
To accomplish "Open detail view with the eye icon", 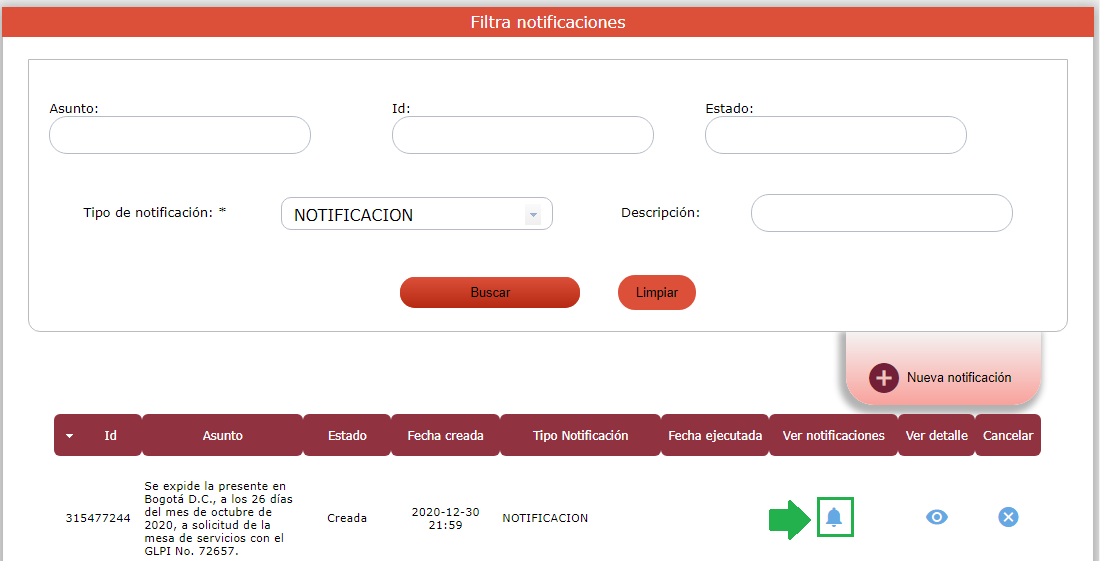I will (x=936, y=517).
